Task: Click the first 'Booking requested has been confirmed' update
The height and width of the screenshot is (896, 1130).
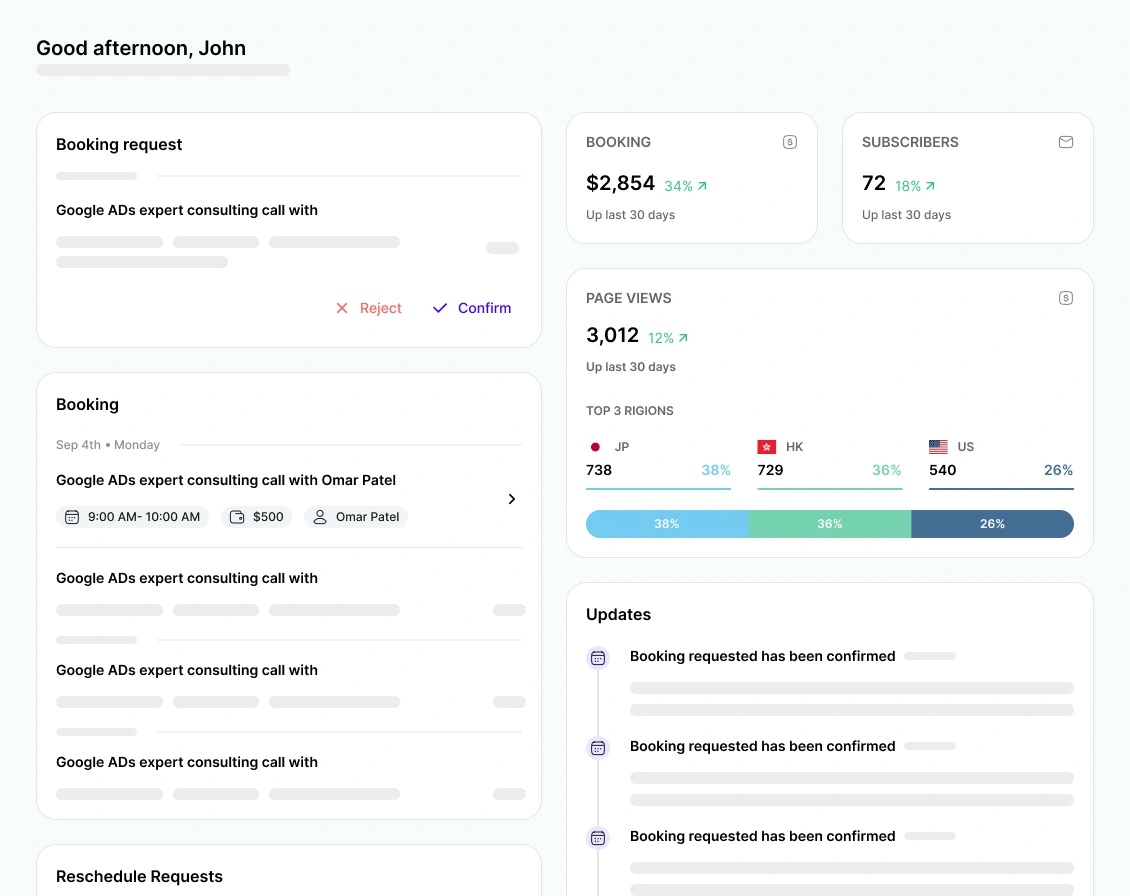Action: click(x=762, y=656)
